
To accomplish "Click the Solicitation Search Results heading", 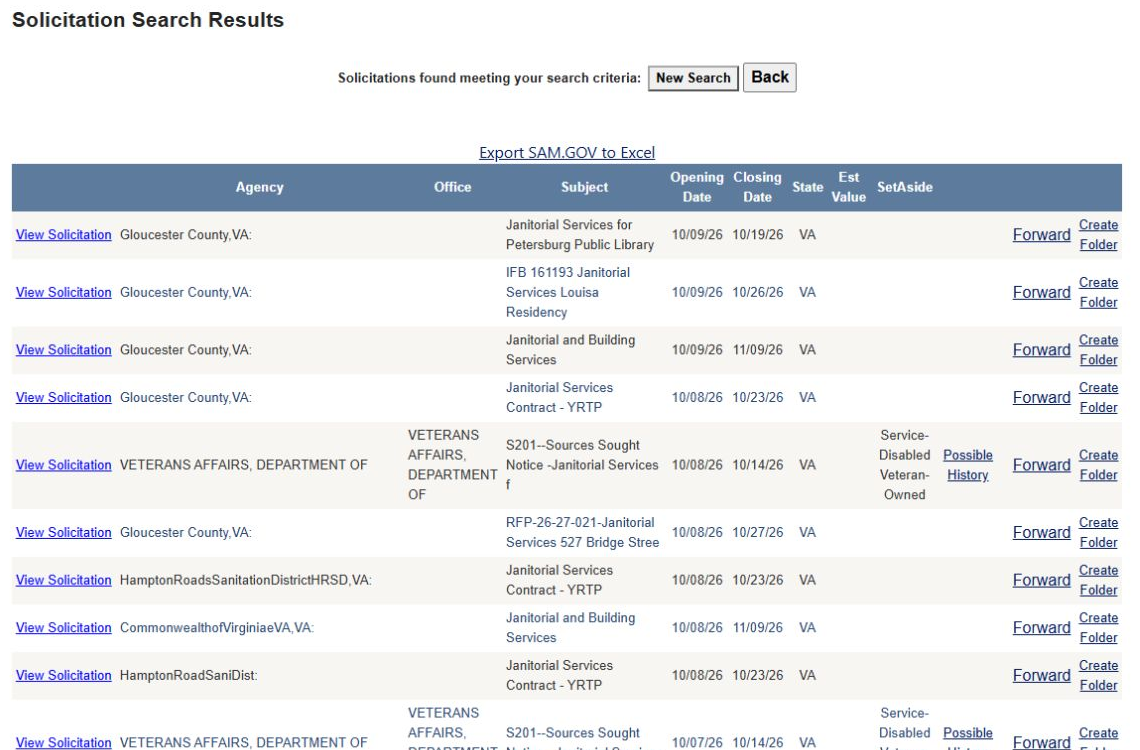I will (x=148, y=20).
